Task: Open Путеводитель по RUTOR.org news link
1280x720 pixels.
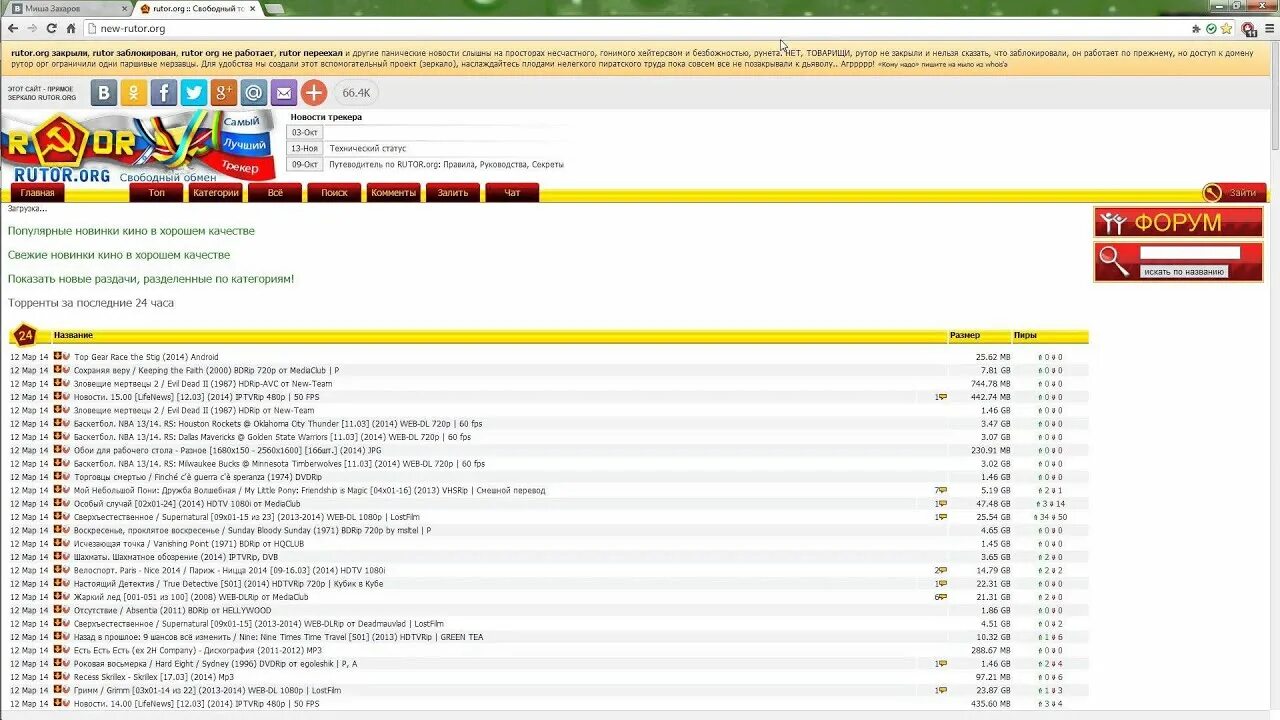Action: tap(447, 164)
